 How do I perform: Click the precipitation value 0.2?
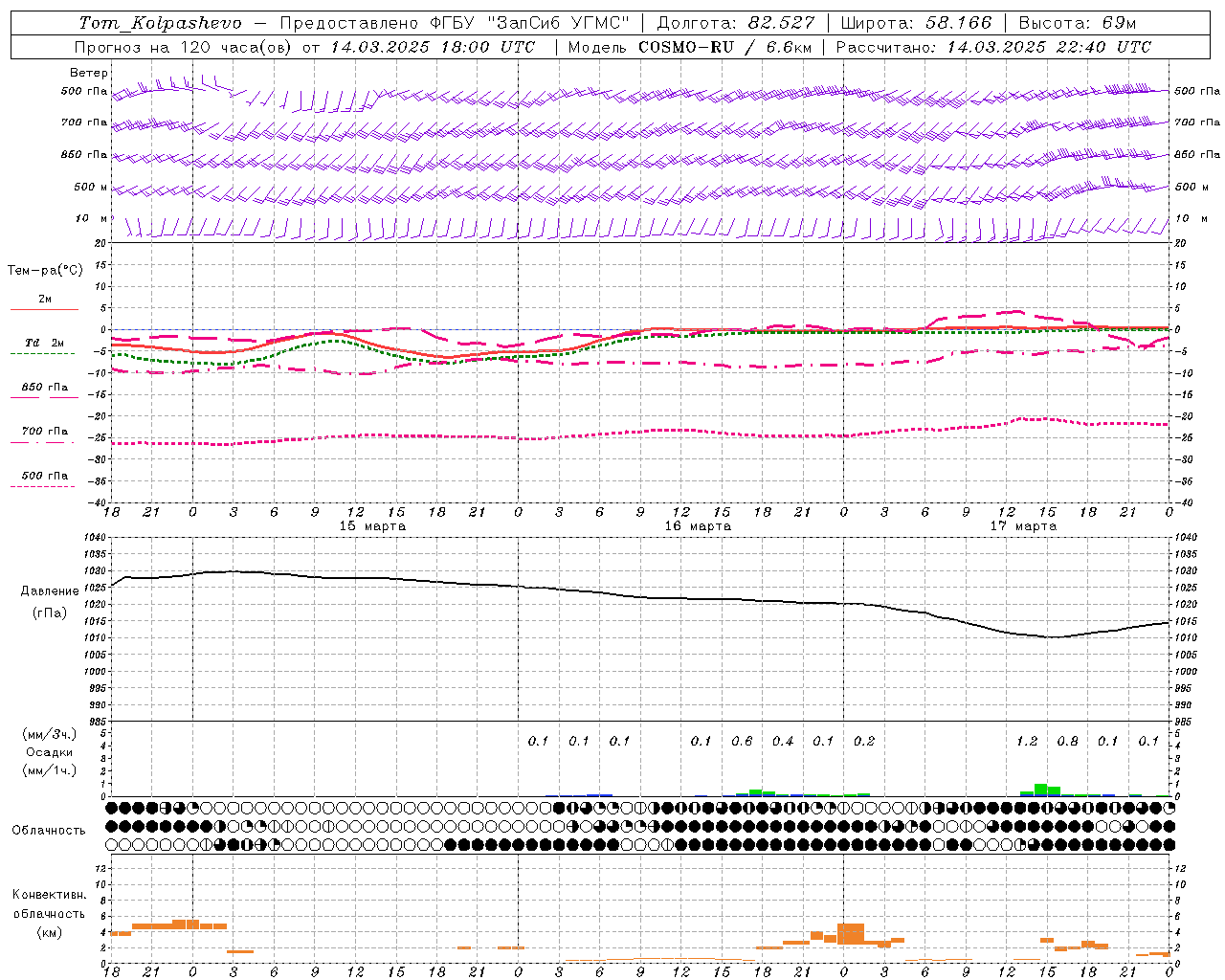coord(864,742)
